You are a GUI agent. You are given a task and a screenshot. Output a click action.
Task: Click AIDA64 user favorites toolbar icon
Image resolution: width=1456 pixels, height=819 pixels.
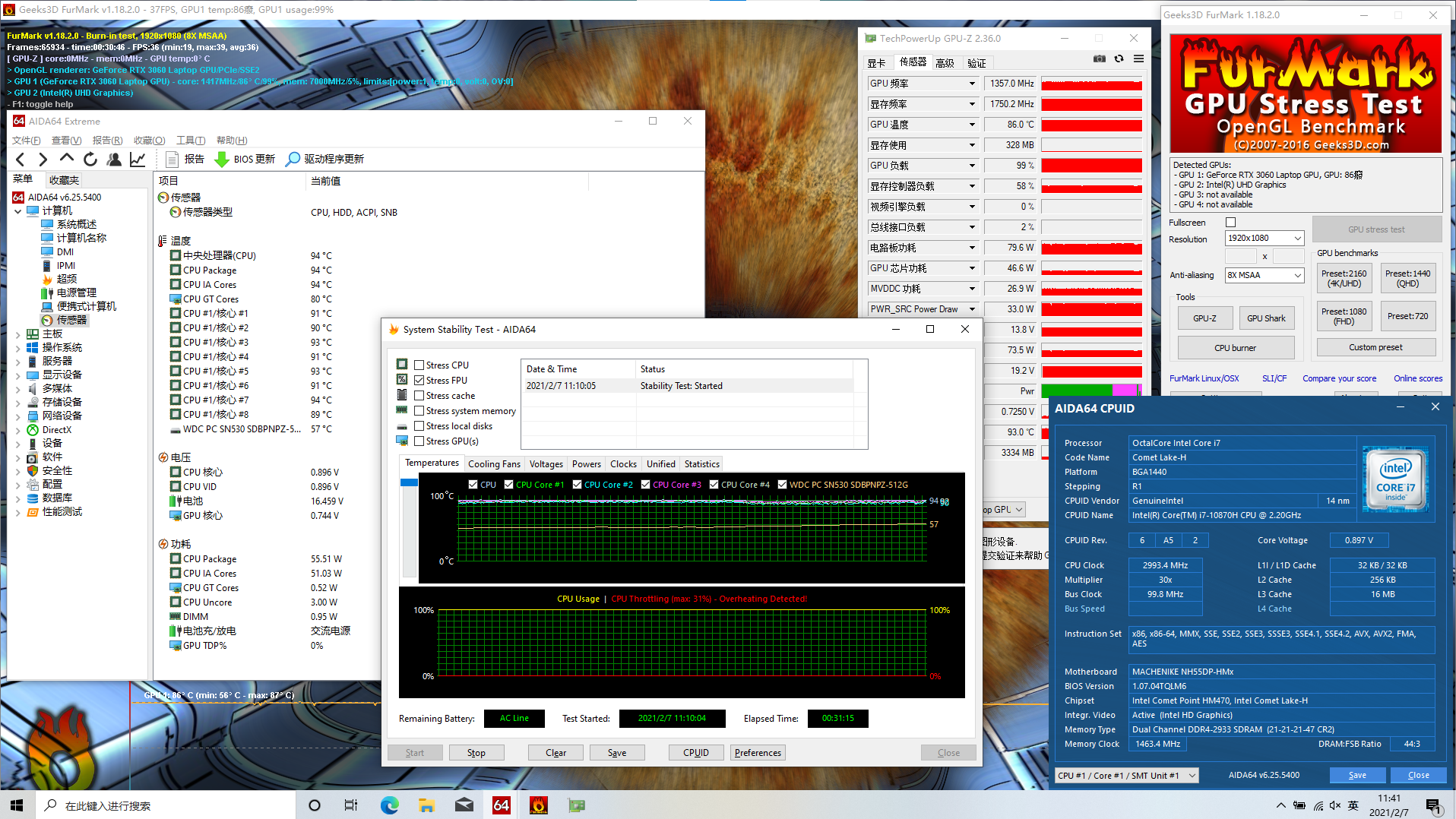pos(114,159)
